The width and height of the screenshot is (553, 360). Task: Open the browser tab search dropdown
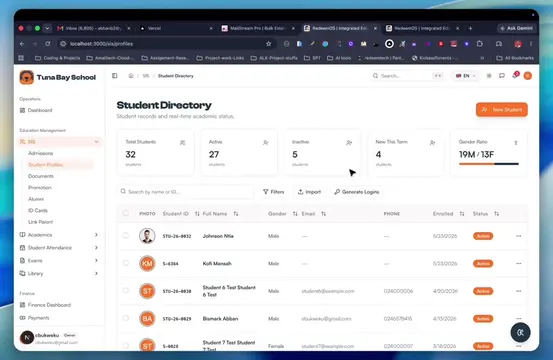(47, 28)
